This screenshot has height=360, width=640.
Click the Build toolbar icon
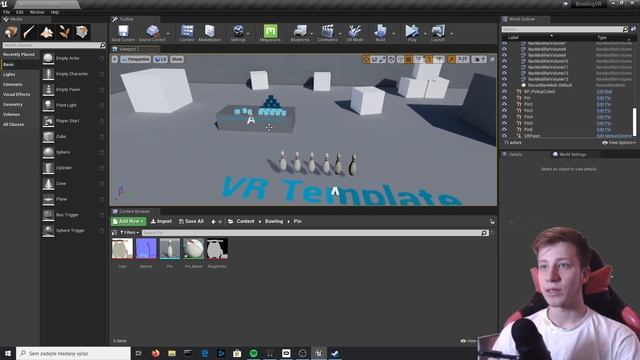[380, 31]
